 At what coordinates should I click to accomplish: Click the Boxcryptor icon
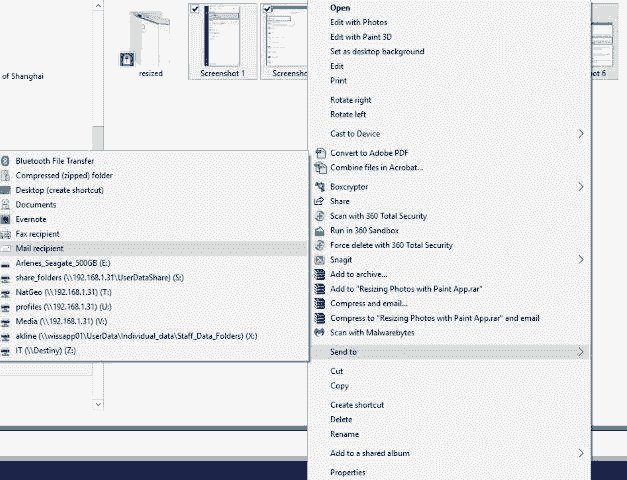point(319,186)
